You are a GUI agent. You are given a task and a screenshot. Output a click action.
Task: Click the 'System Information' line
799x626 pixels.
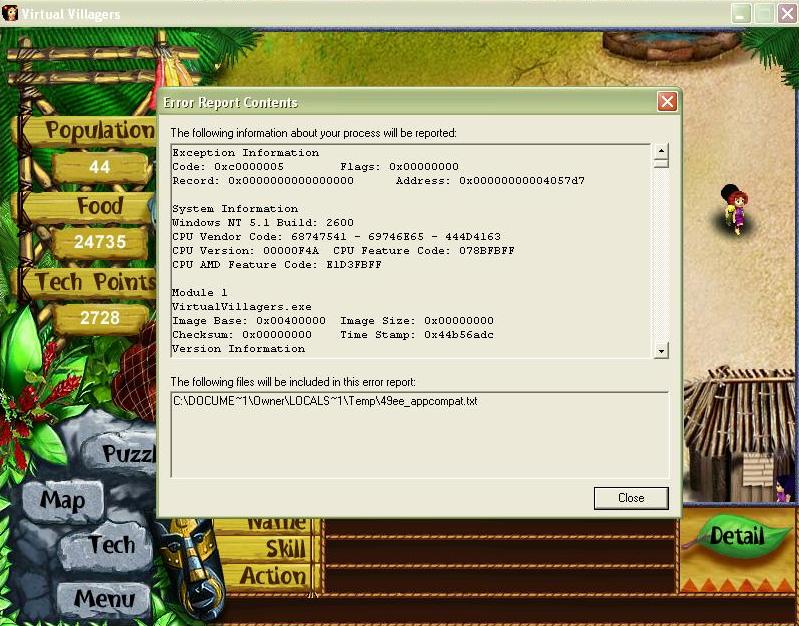pyautogui.click(x=235, y=209)
